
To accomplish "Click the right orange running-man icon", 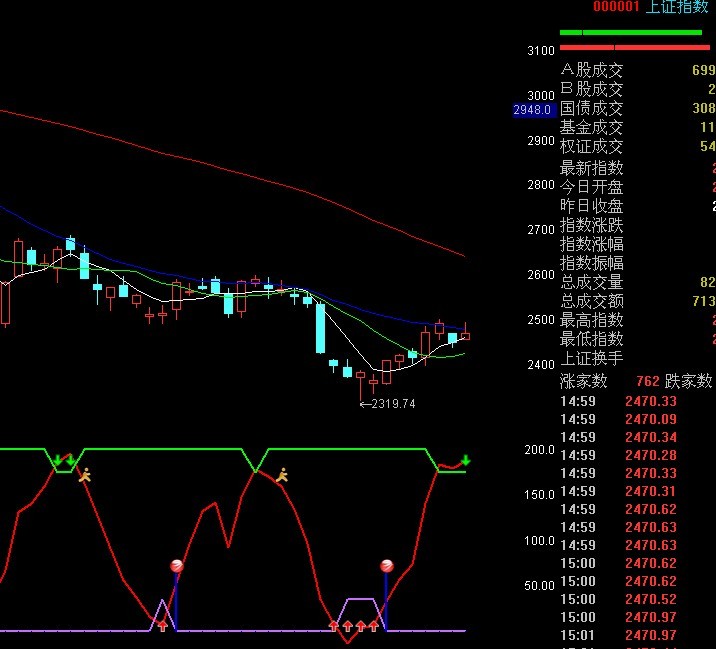I will [282, 475].
